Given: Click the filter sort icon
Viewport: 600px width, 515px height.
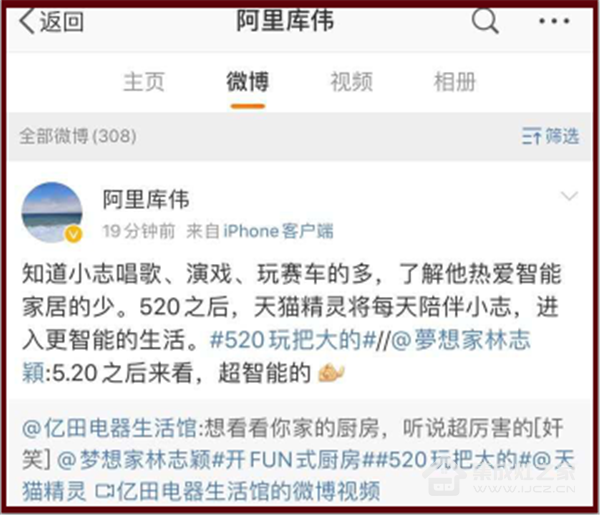Looking at the screenshot, I should (x=532, y=136).
